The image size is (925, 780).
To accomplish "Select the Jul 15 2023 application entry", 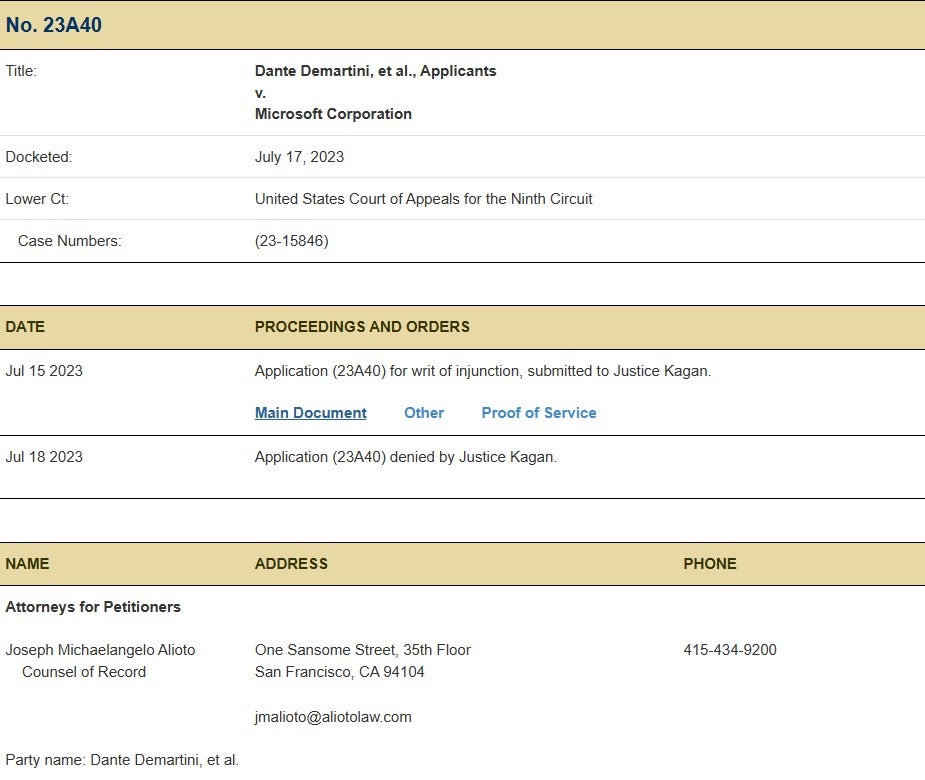I will (483, 371).
